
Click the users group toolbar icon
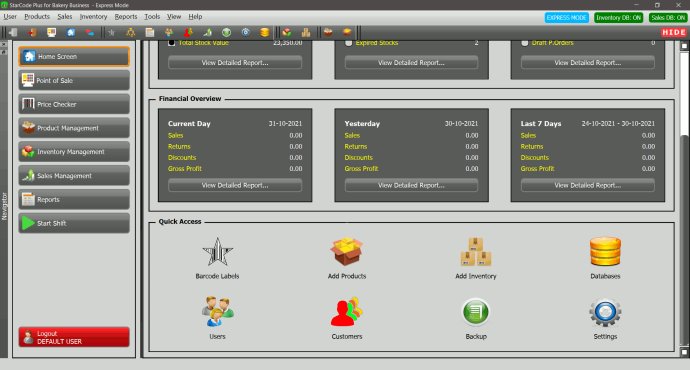click(169, 33)
